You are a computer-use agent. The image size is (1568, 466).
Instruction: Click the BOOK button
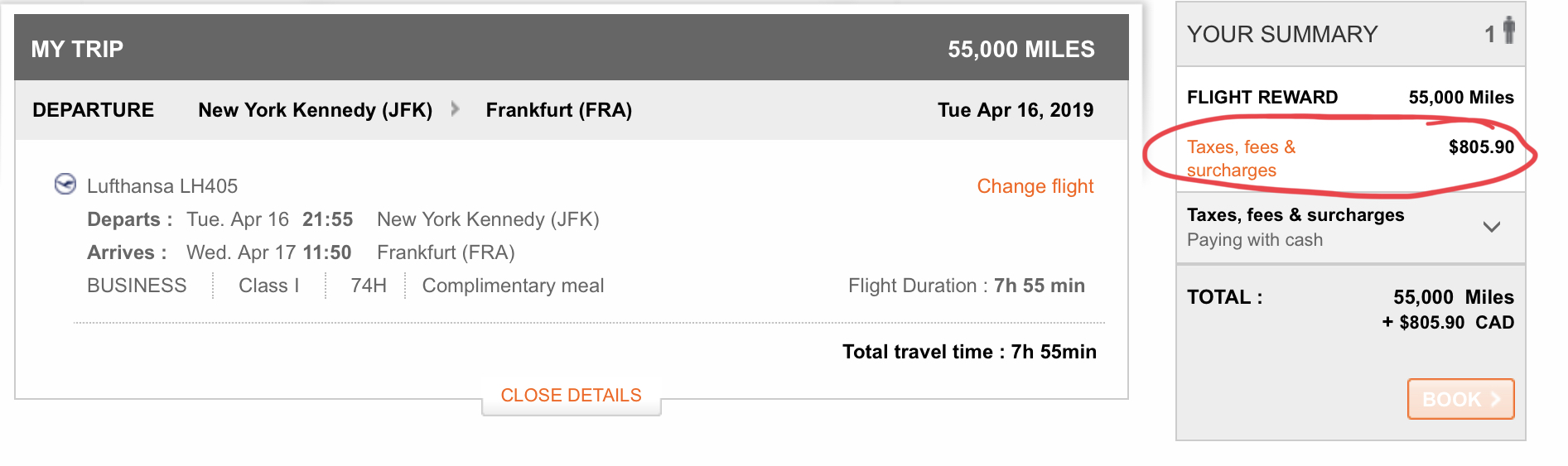tap(1461, 399)
